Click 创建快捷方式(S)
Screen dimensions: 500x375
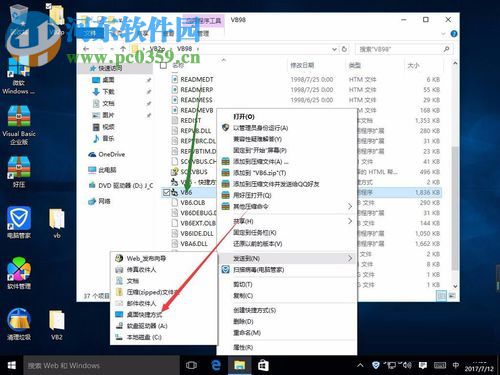pyautogui.click(x=254, y=310)
